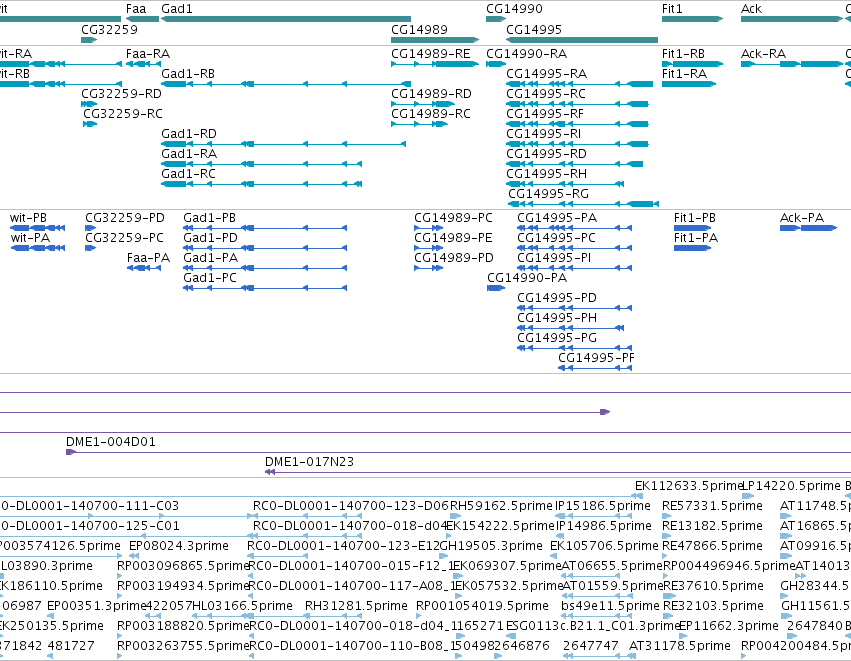
Task: Select the CG14995-PA protein label
Action: click(557, 218)
